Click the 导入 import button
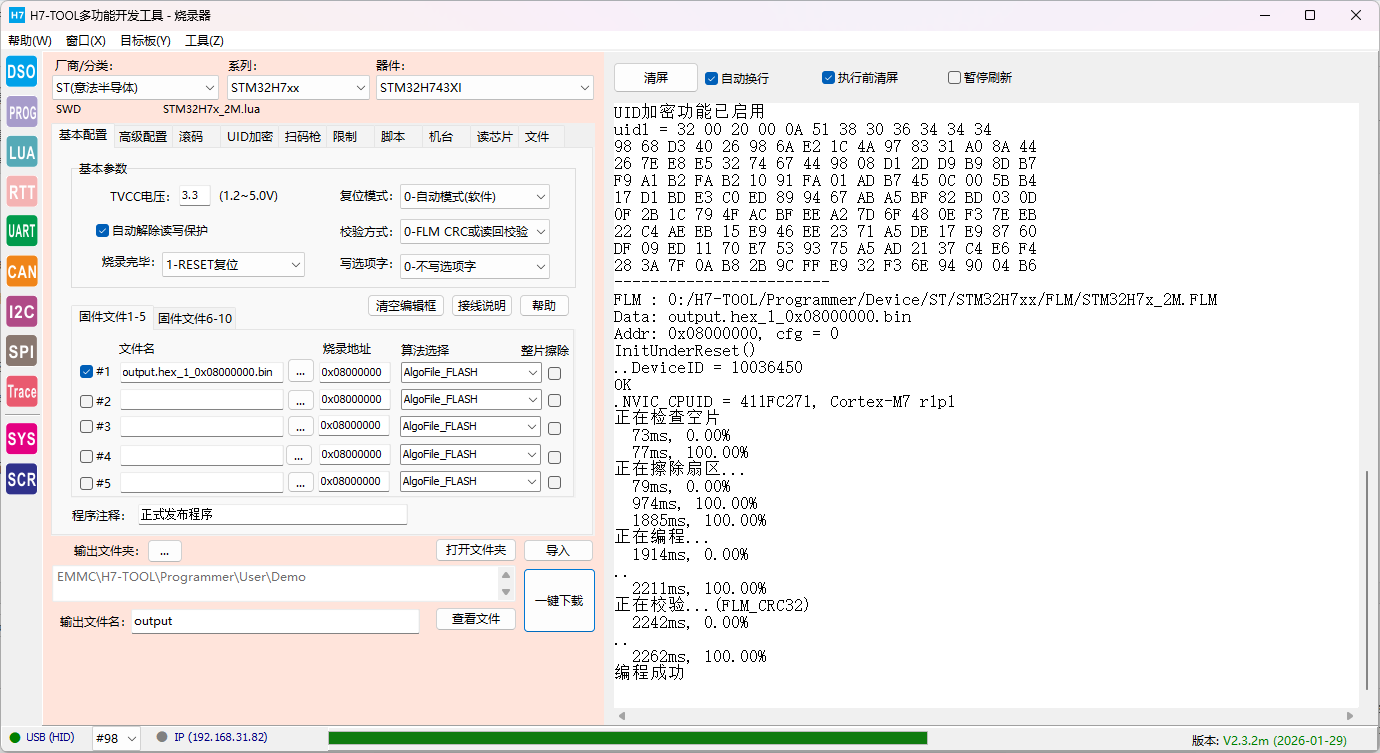This screenshot has width=1380, height=753. (558, 550)
